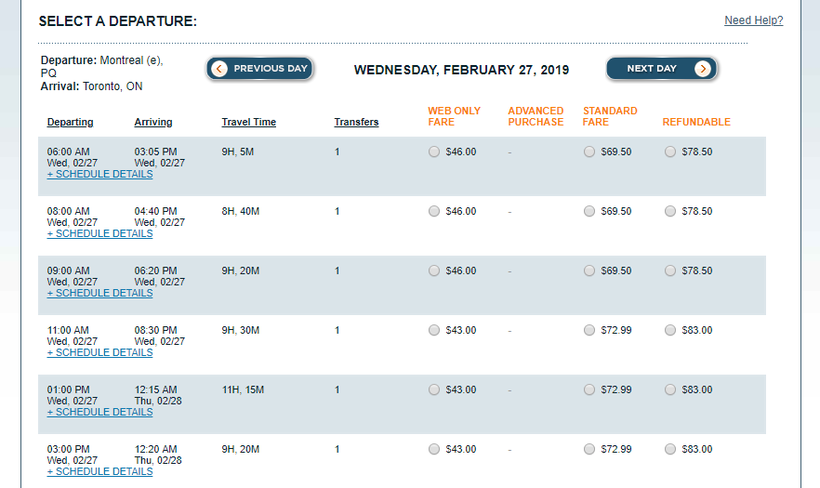Open schedule details for 01:00 PM departure
The image size is (820, 488).
point(100,412)
